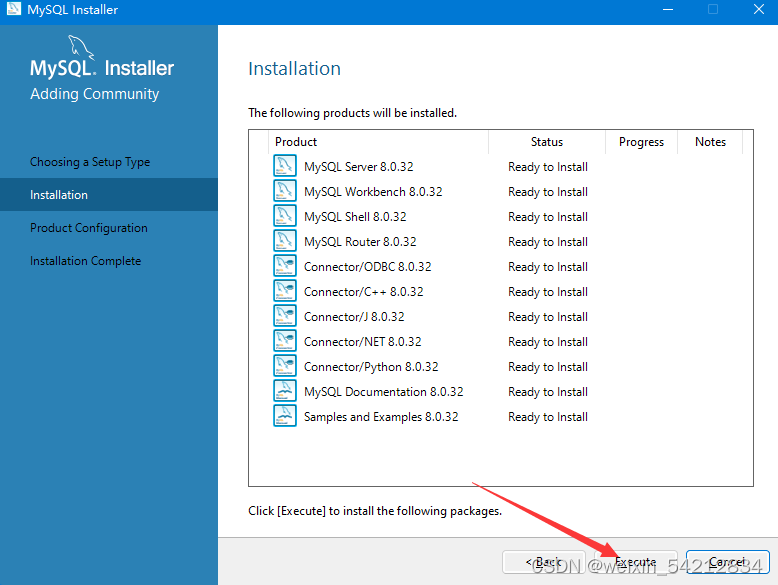The height and width of the screenshot is (585, 778).
Task: Select the Connector/Python 8.0.32 row text
Action: (371, 367)
